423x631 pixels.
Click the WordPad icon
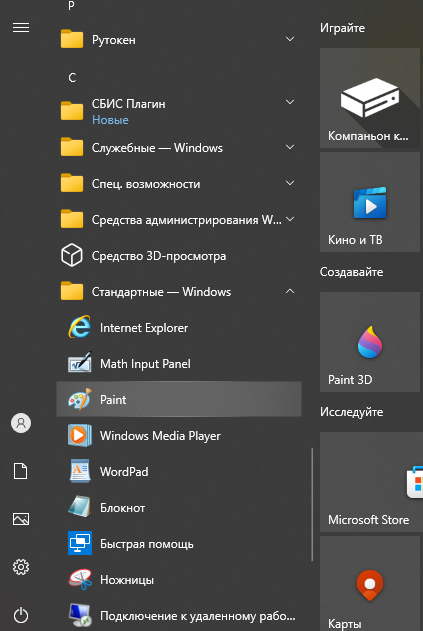tap(80, 471)
